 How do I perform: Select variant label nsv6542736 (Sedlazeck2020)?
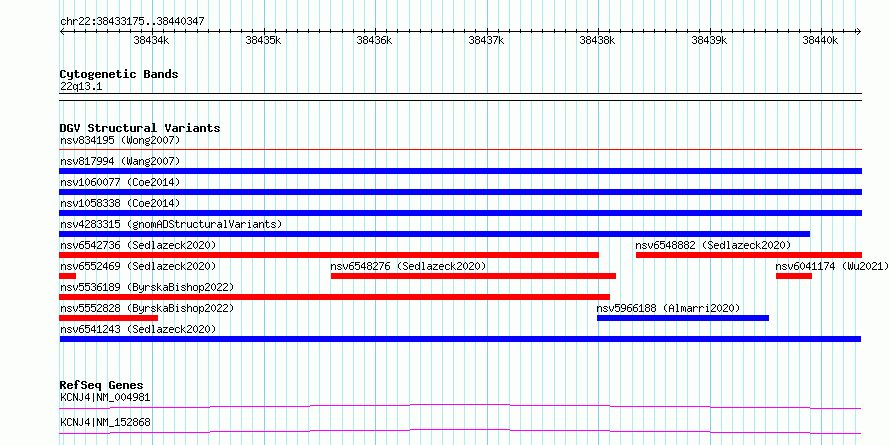click(138, 245)
